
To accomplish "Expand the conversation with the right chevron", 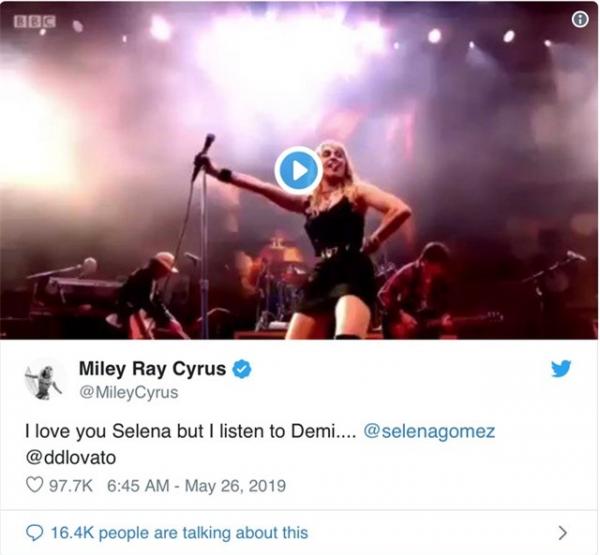I will pos(563,532).
